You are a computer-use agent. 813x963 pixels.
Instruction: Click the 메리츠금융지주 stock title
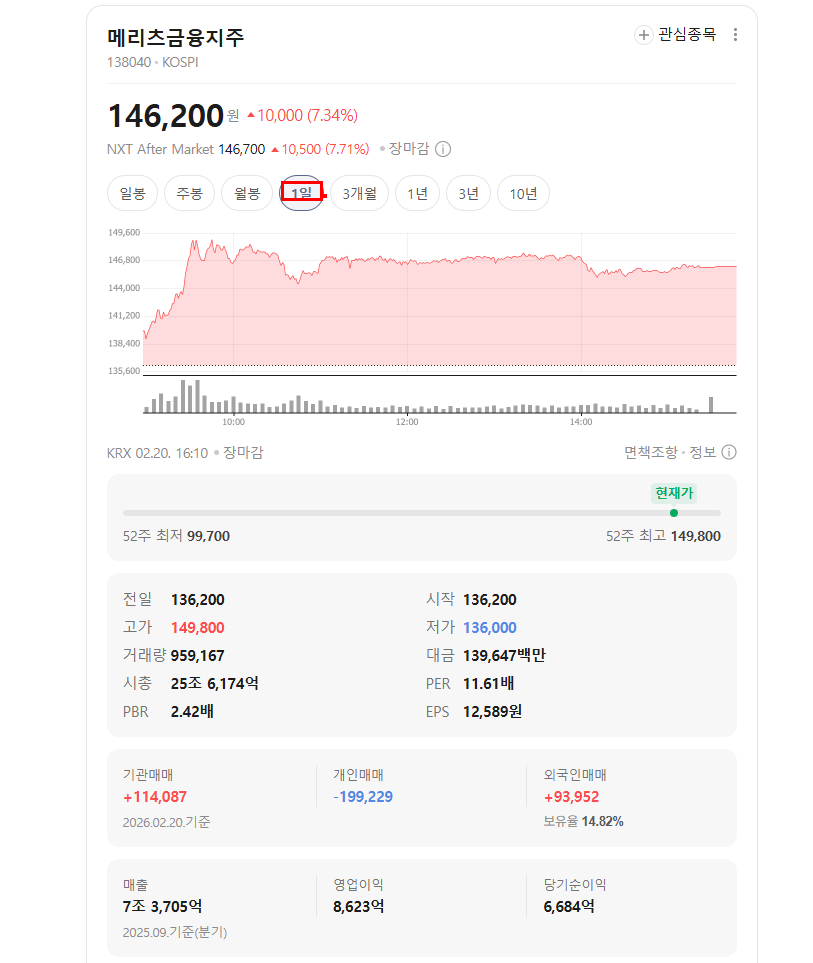click(x=176, y=37)
